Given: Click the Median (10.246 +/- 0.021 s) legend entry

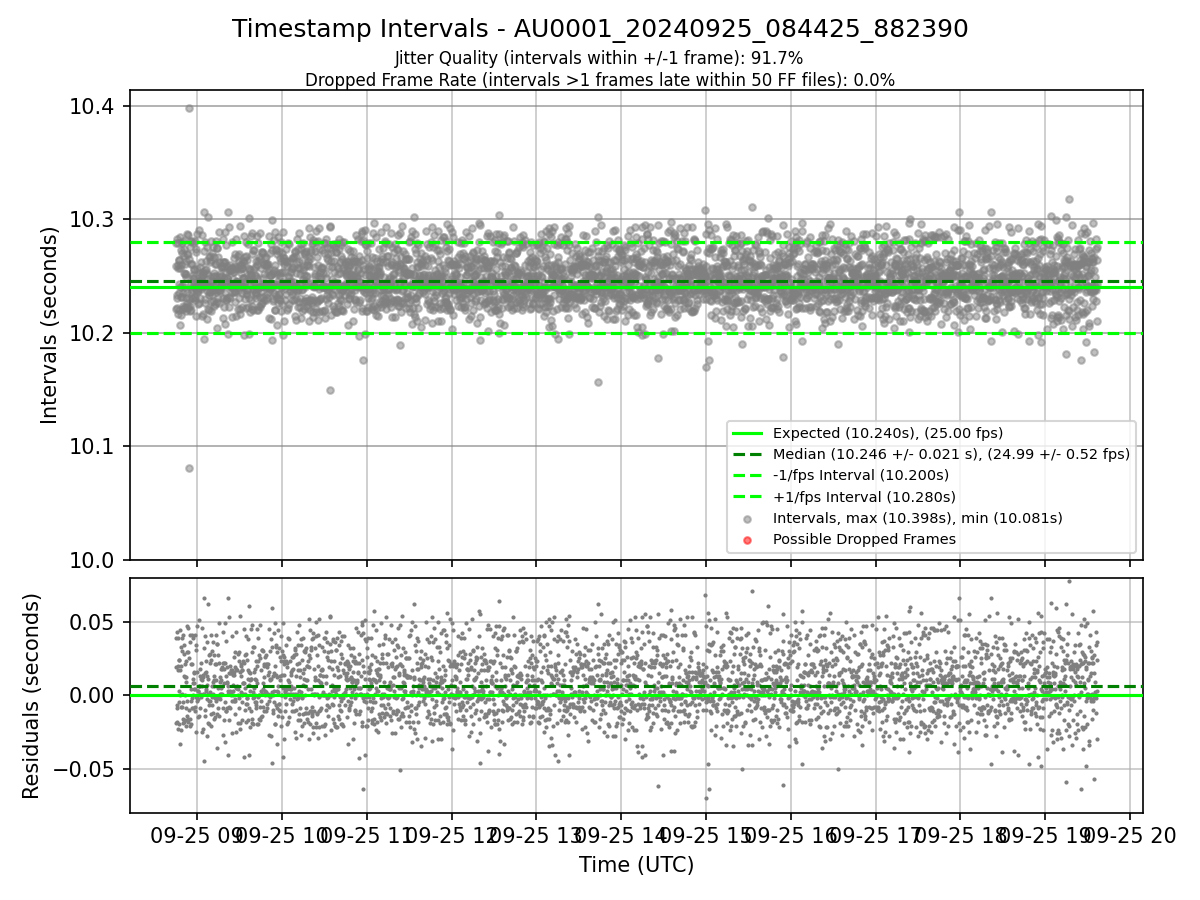Looking at the screenshot, I should pos(951,454).
